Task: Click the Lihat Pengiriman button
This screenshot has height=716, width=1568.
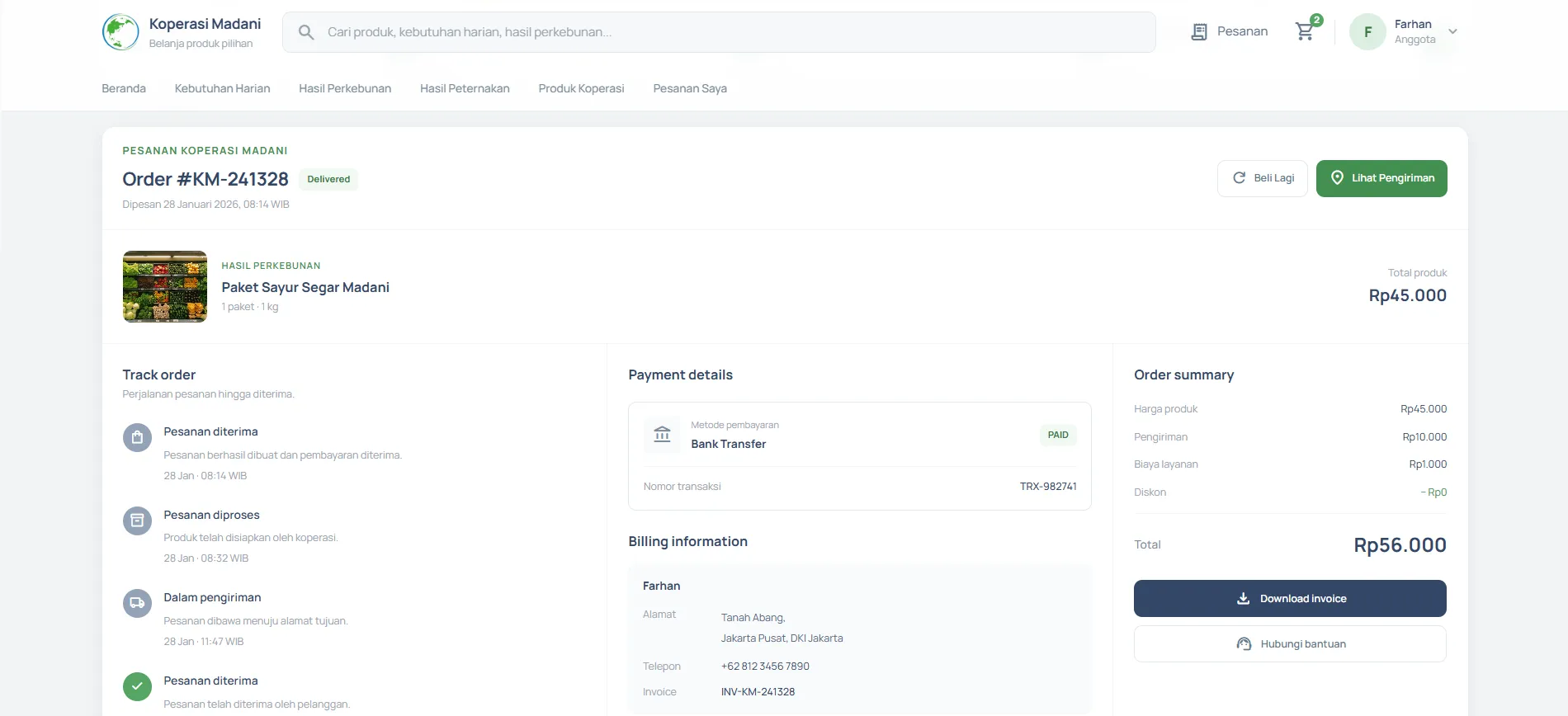Action: coord(1381,178)
